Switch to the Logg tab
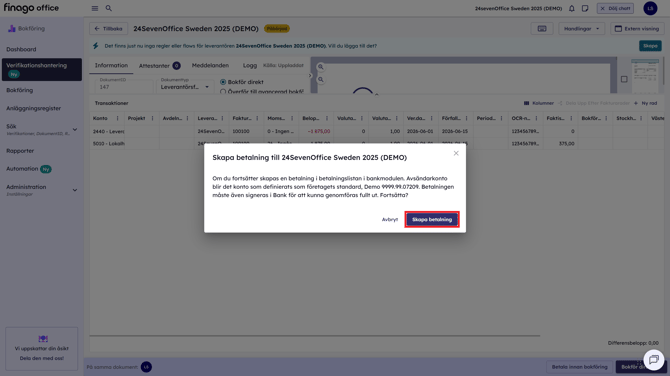The height and width of the screenshot is (376, 670). click(x=250, y=65)
